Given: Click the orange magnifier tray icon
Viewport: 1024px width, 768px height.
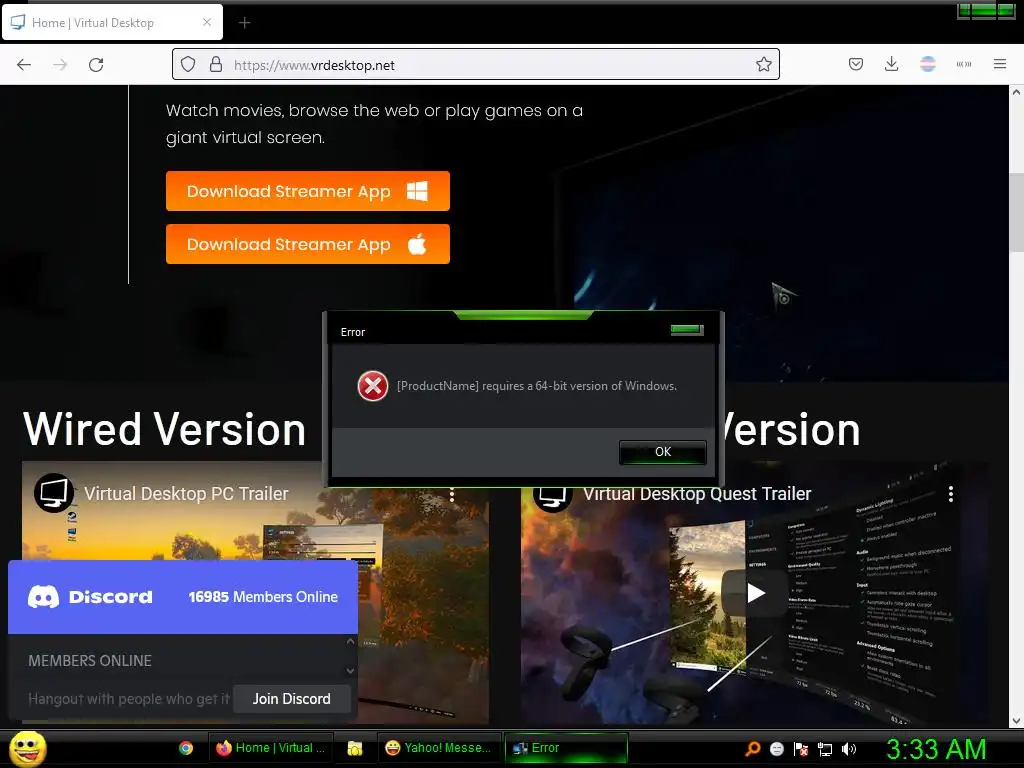Looking at the screenshot, I should (752, 749).
